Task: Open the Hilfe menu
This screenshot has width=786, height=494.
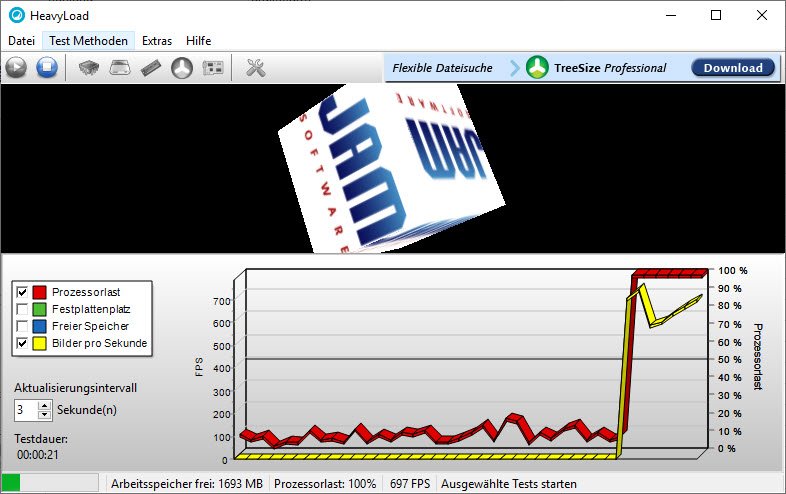Action: 199,41
